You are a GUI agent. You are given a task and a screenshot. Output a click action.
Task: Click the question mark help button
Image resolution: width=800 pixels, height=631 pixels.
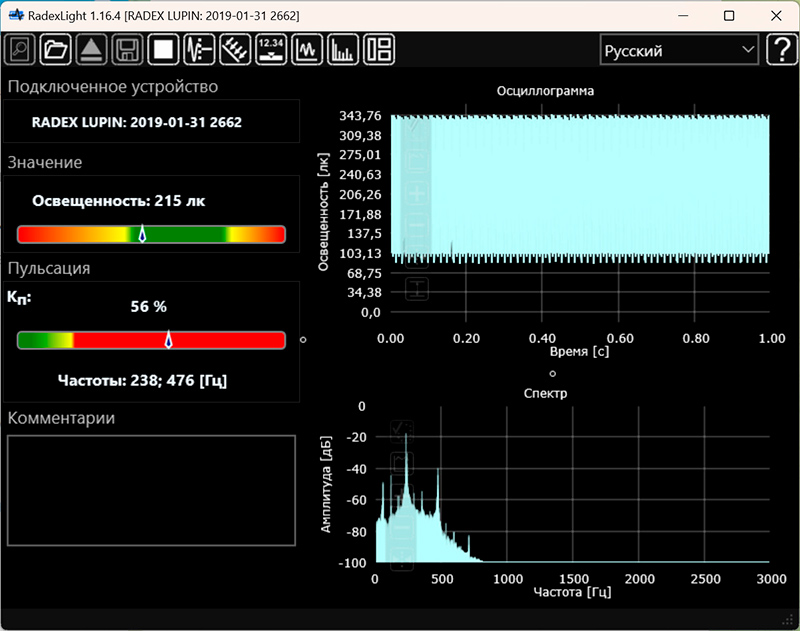tap(781, 50)
